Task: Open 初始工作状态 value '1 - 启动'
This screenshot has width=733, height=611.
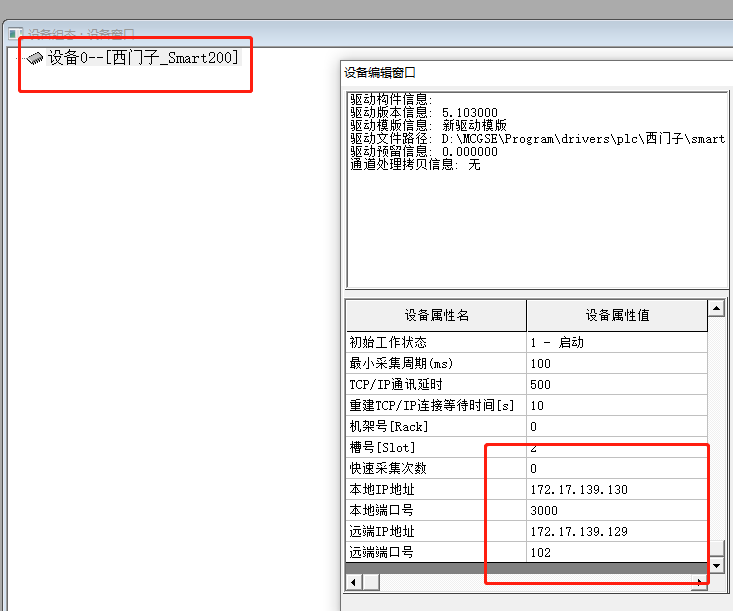Action: point(617,342)
